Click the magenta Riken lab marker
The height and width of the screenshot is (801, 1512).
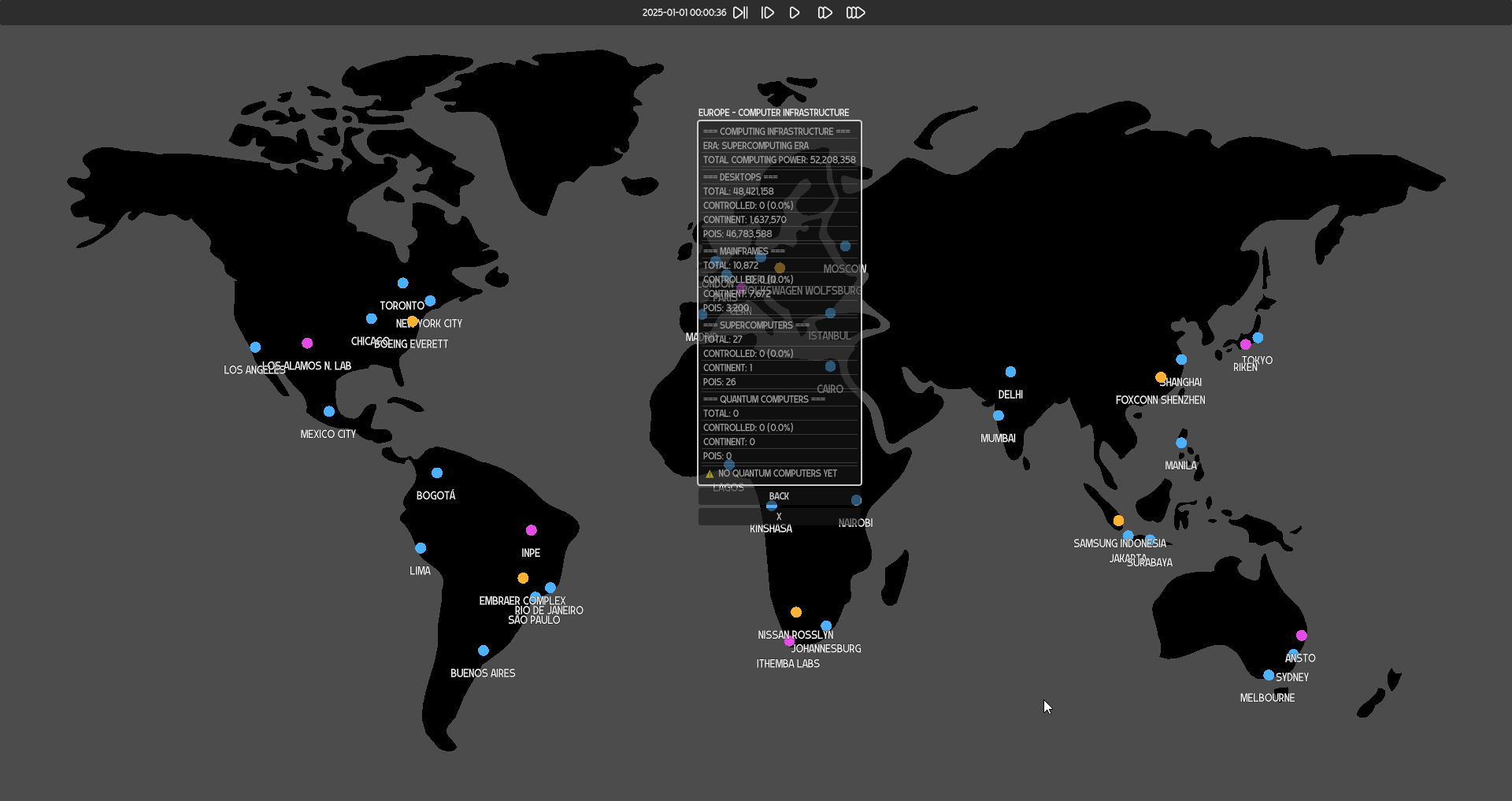click(1246, 344)
